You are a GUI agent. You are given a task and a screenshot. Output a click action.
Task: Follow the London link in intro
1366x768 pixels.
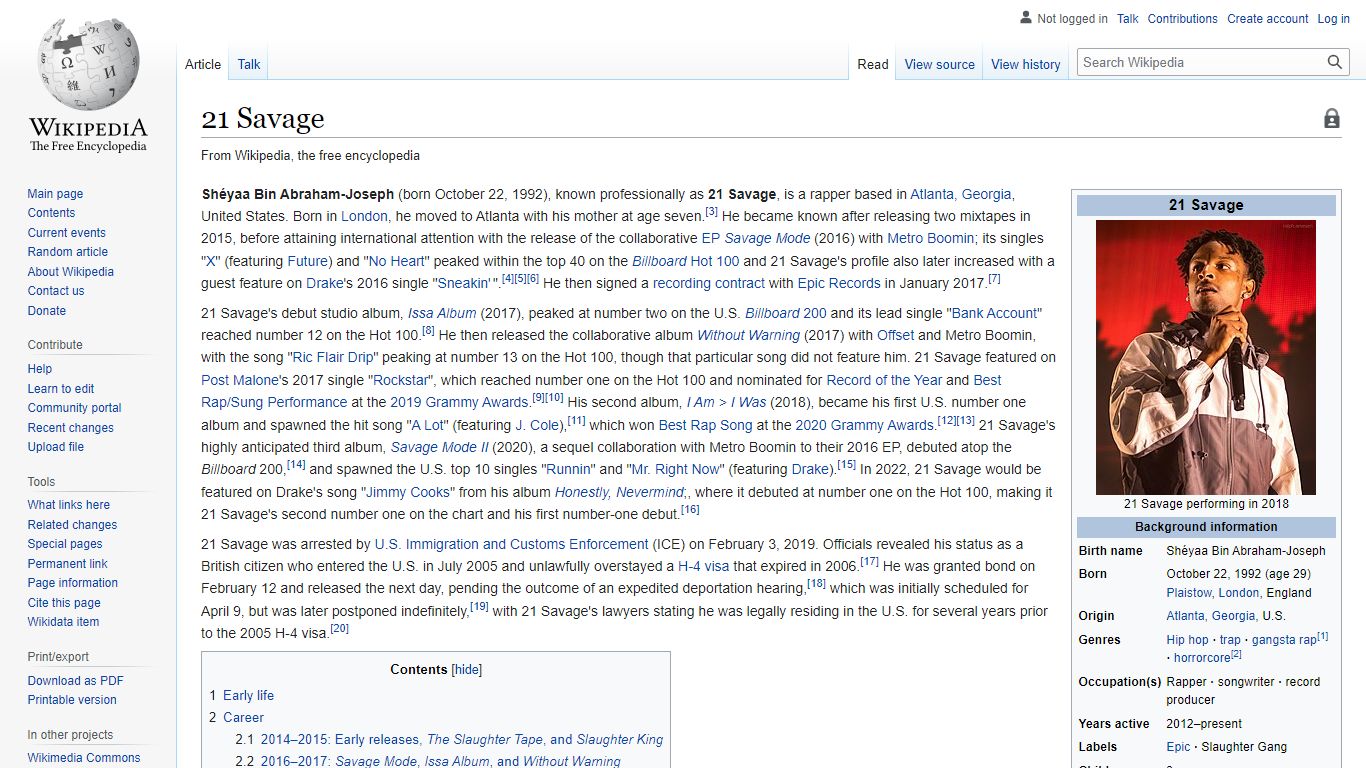point(364,216)
